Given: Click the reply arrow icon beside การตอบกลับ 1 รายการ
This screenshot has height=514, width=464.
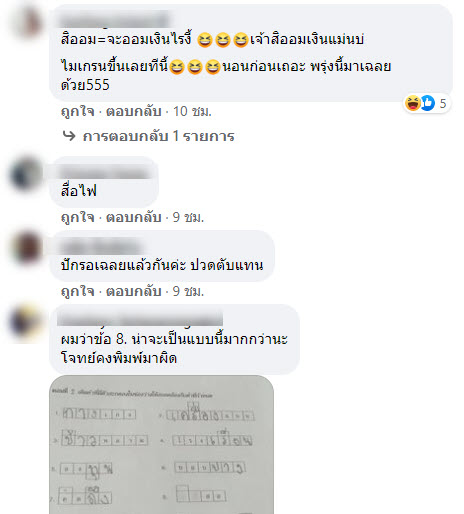Looking at the screenshot, I should 69,135.
